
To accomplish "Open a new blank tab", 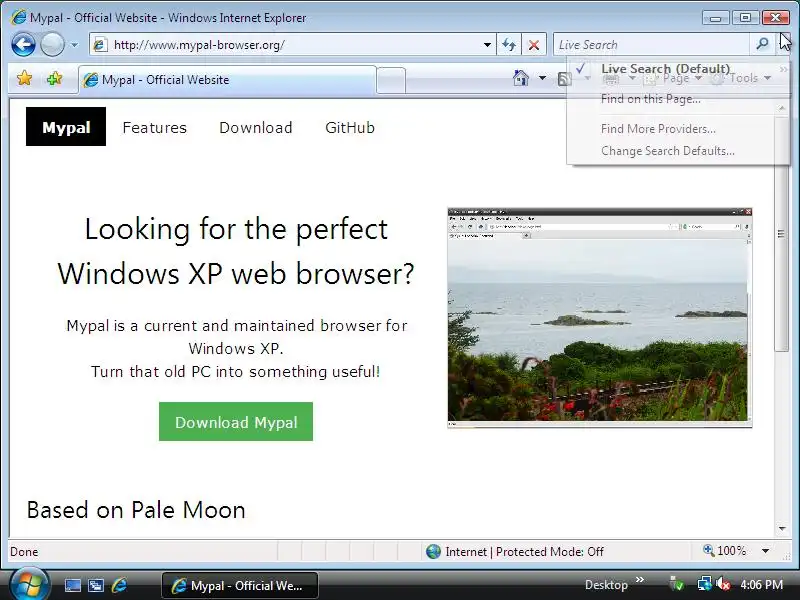I will [x=391, y=81].
